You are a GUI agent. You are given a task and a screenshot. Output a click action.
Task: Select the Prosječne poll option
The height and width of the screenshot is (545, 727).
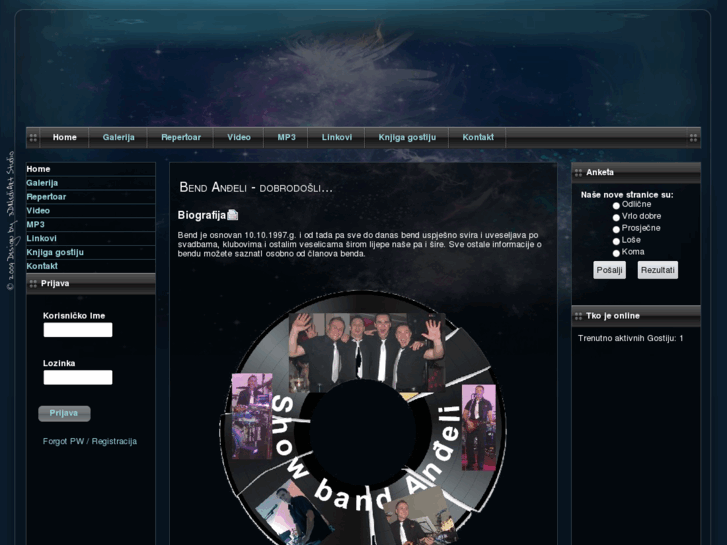coord(616,230)
